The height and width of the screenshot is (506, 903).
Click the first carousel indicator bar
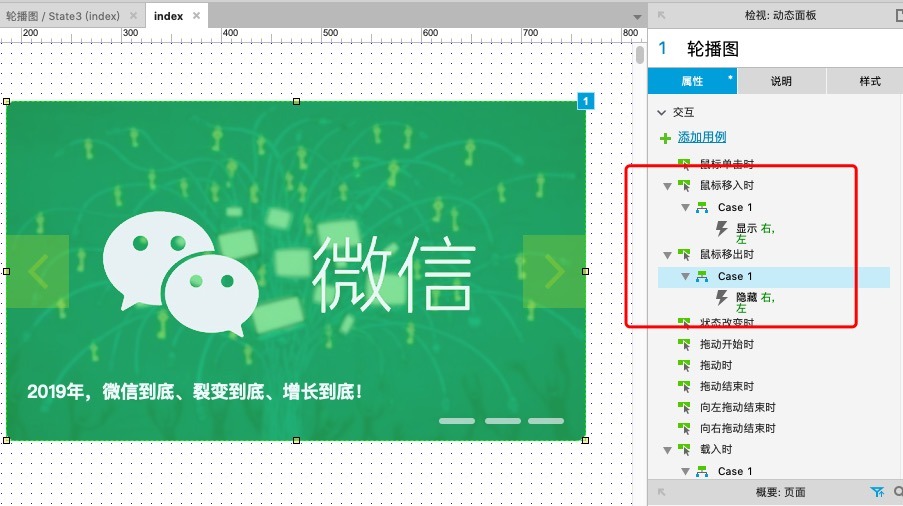457,421
